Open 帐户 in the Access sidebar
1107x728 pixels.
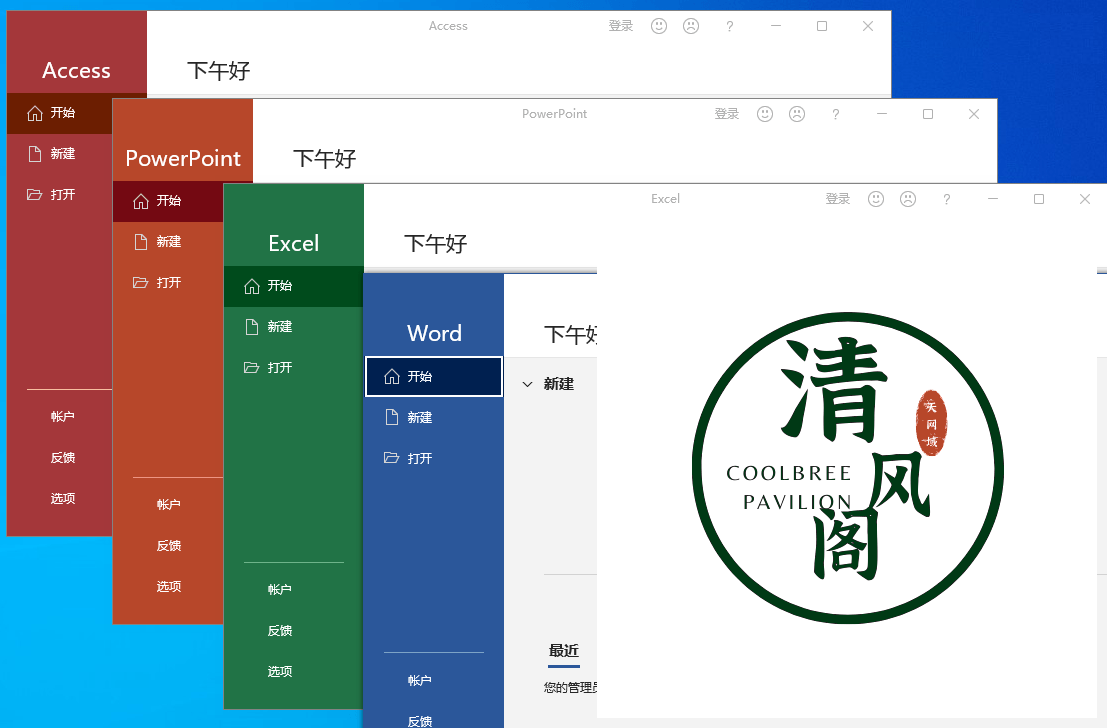(x=63, y=417)
